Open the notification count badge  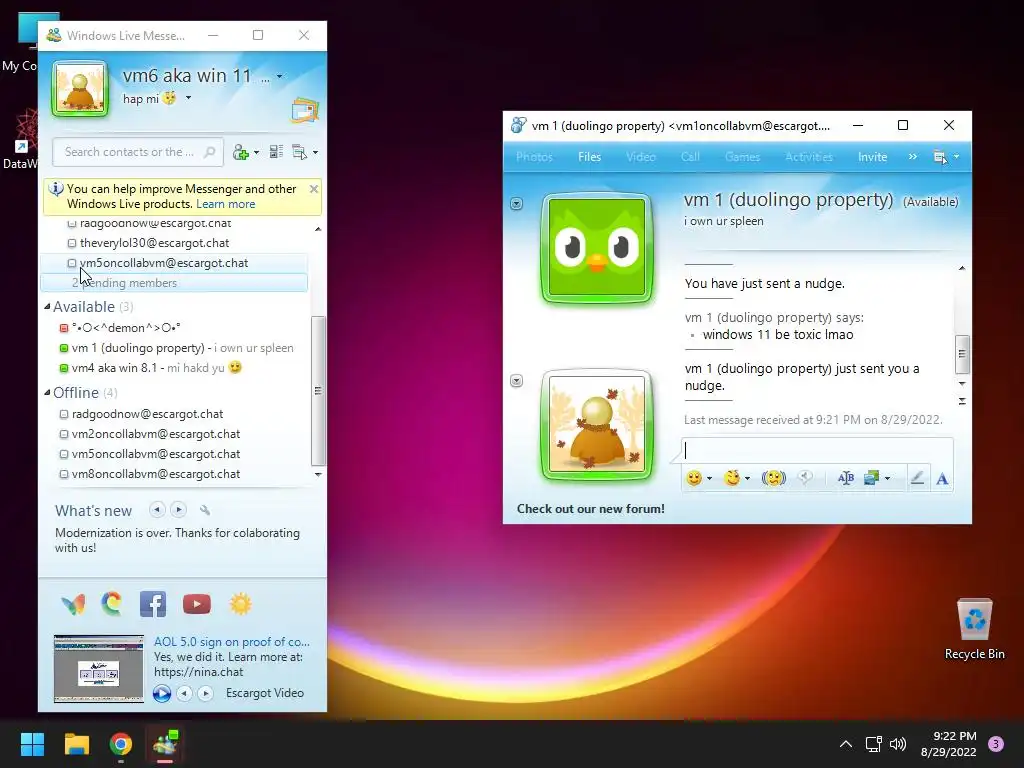[x=996, y=744]
